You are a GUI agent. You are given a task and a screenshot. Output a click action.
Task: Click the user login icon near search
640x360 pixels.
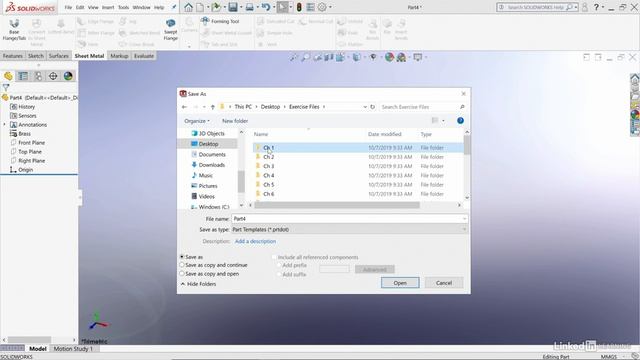point(585,7)
